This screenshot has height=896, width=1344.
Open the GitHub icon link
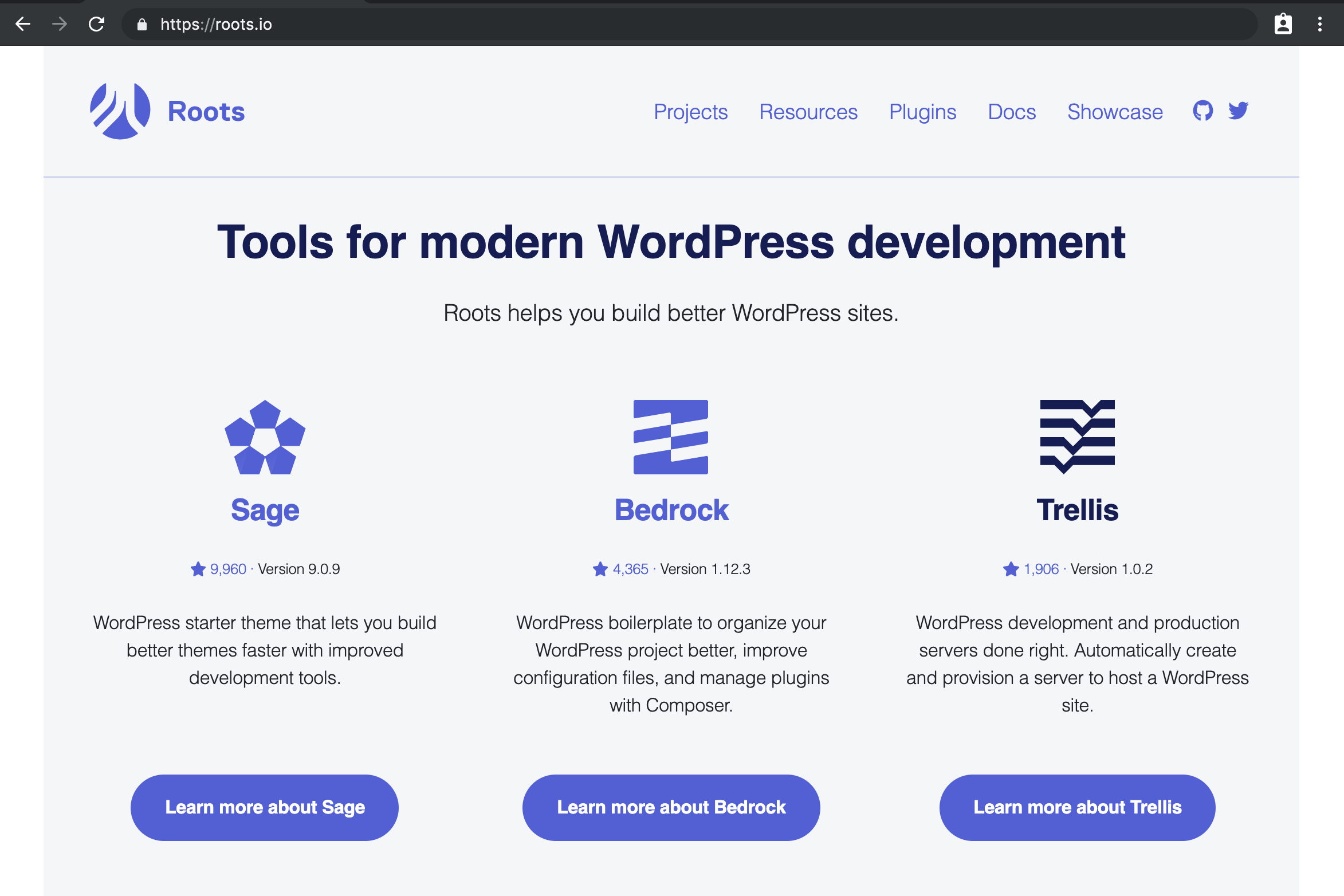(x=1202, y=111)
